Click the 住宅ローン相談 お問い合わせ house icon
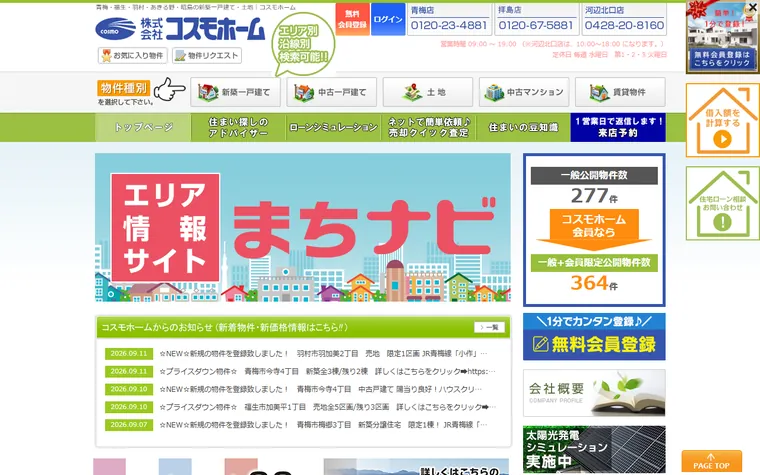Viewport: 760px width, 475px height. point(722,204)
